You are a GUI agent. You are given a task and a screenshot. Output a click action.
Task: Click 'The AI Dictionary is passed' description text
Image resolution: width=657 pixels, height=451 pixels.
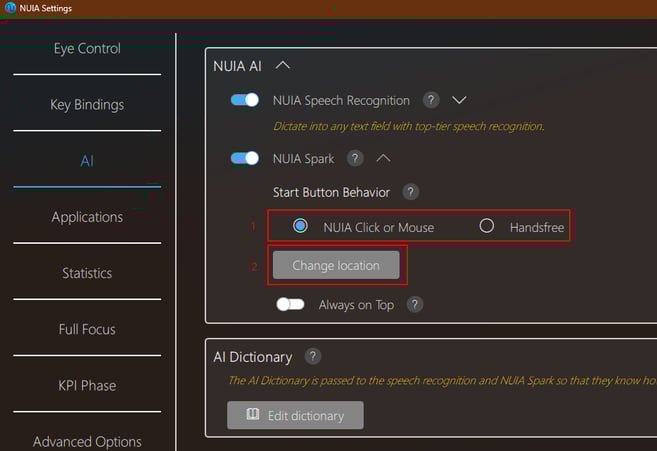[x=442, y=380]
